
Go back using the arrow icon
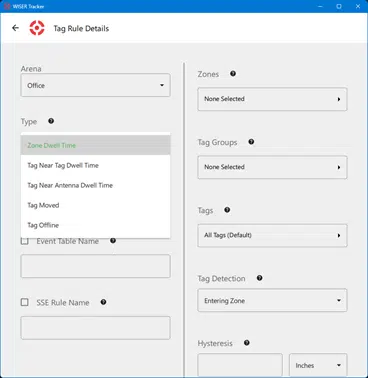click(15, 28)
